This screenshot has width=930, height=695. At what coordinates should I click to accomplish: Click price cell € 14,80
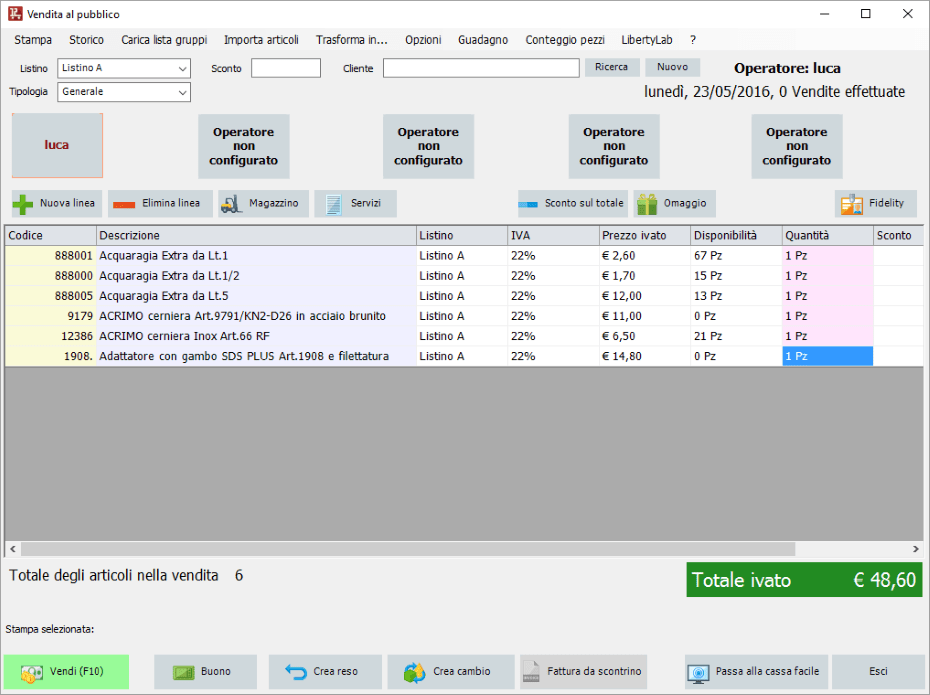(x=645, y=356)
